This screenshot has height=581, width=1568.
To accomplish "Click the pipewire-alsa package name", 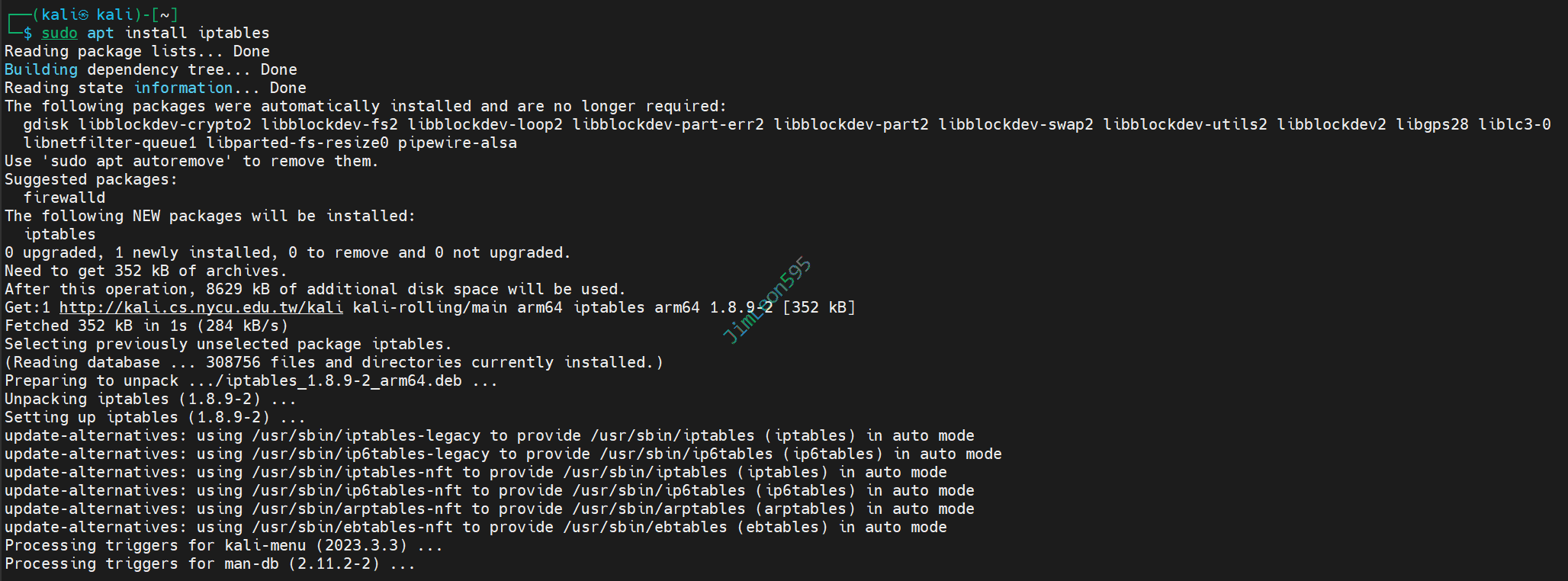I will [x=457, y=143].
